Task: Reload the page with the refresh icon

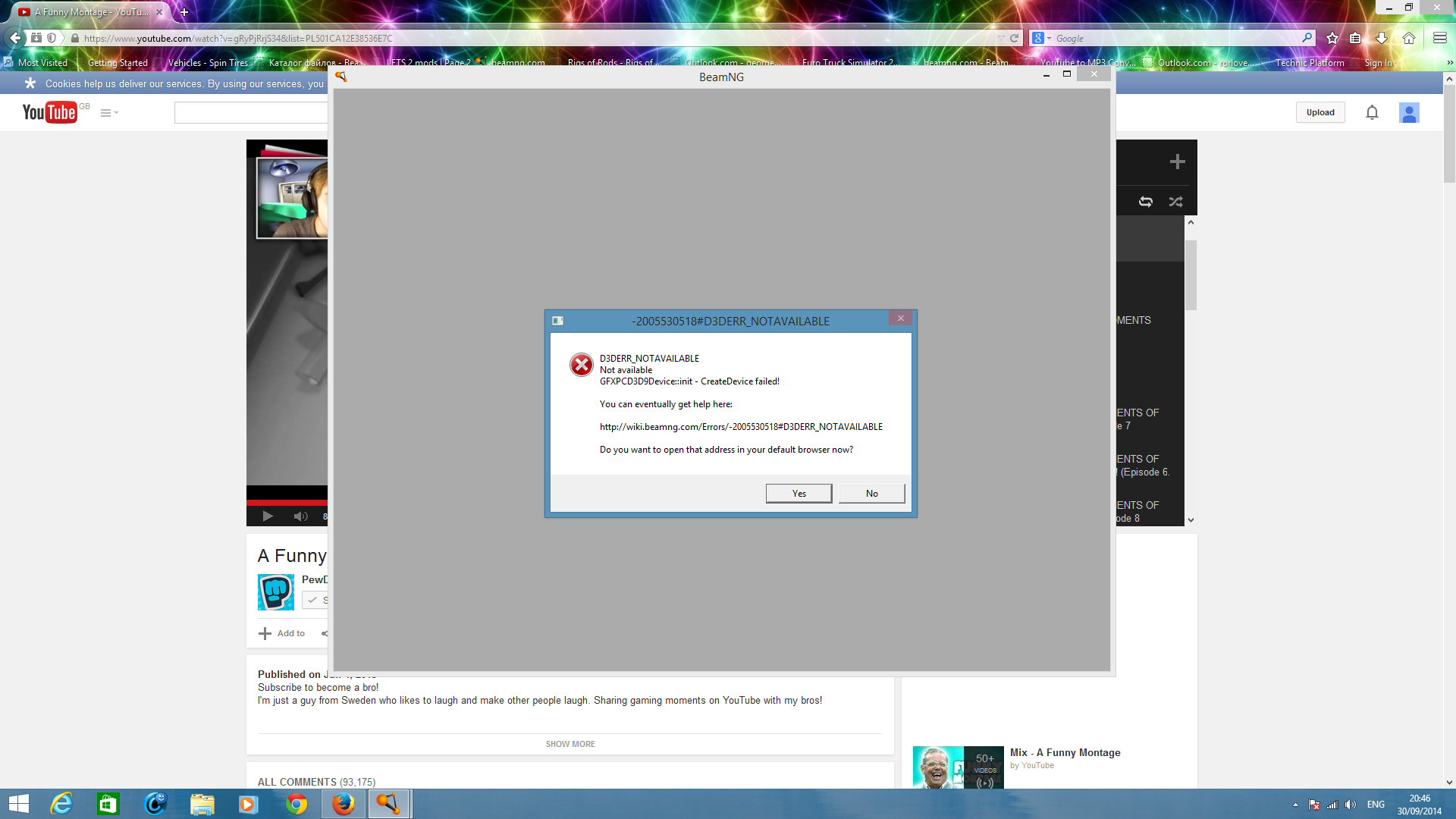Action: coord(1014,38)
